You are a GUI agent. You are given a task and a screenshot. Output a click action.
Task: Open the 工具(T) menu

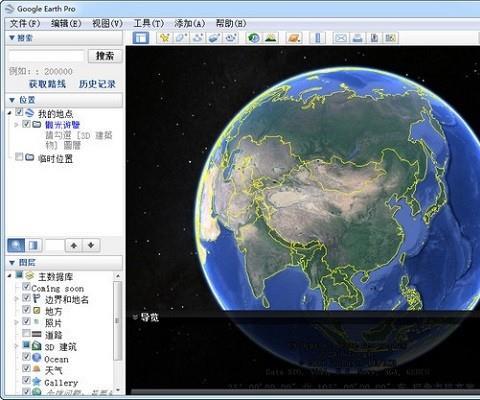[x=149, y=24]
